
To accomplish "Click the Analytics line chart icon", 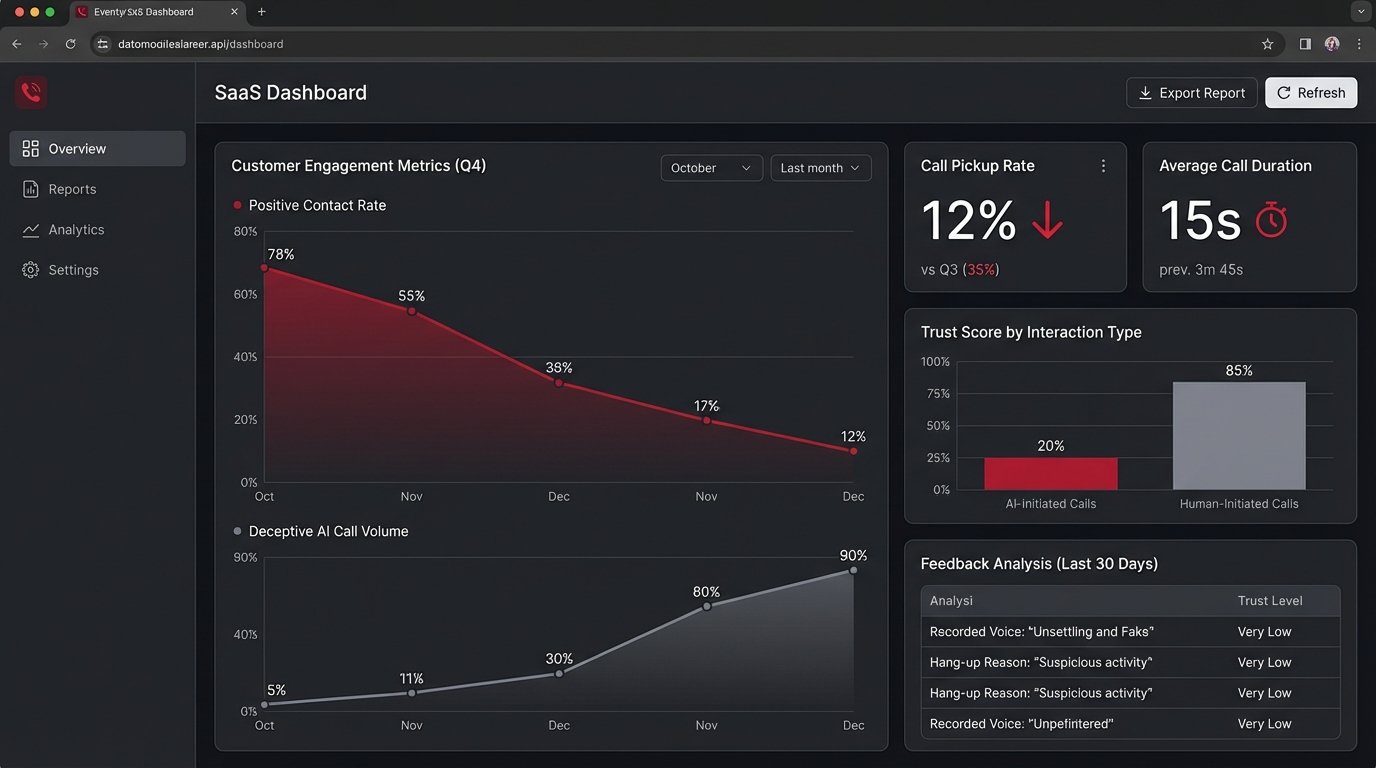I will point(30,230).
